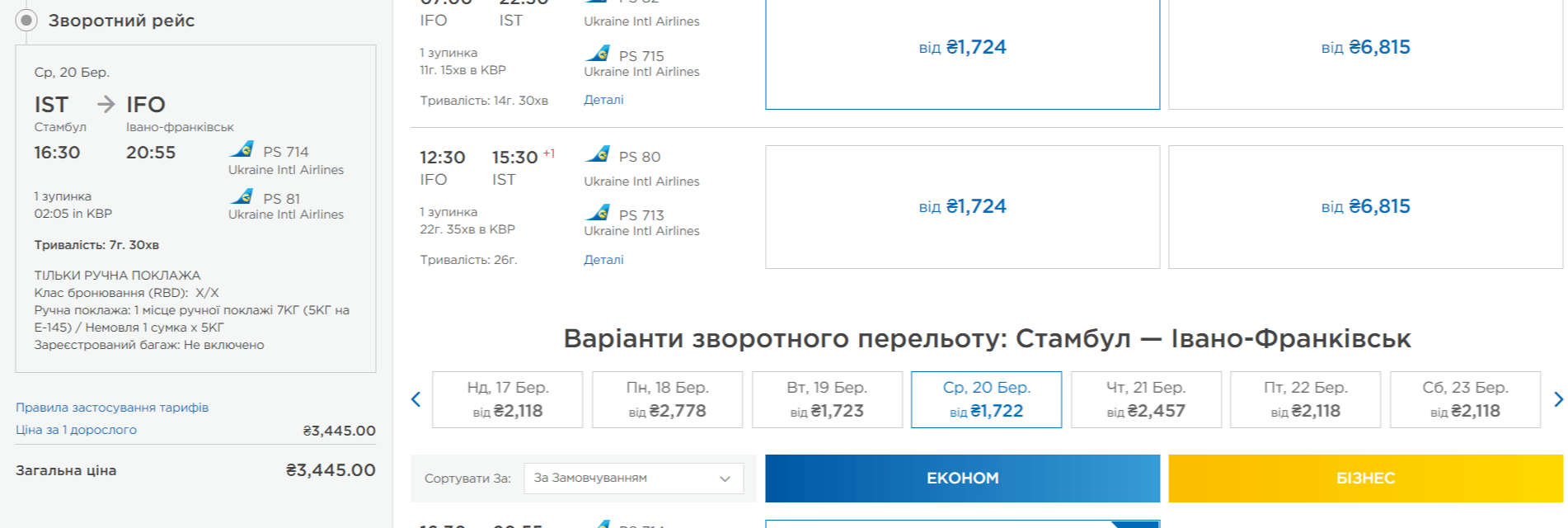This screenshot has height=528, width=1568.
Task: Click the airline logo next to PS 713
Action: (598, 213)
